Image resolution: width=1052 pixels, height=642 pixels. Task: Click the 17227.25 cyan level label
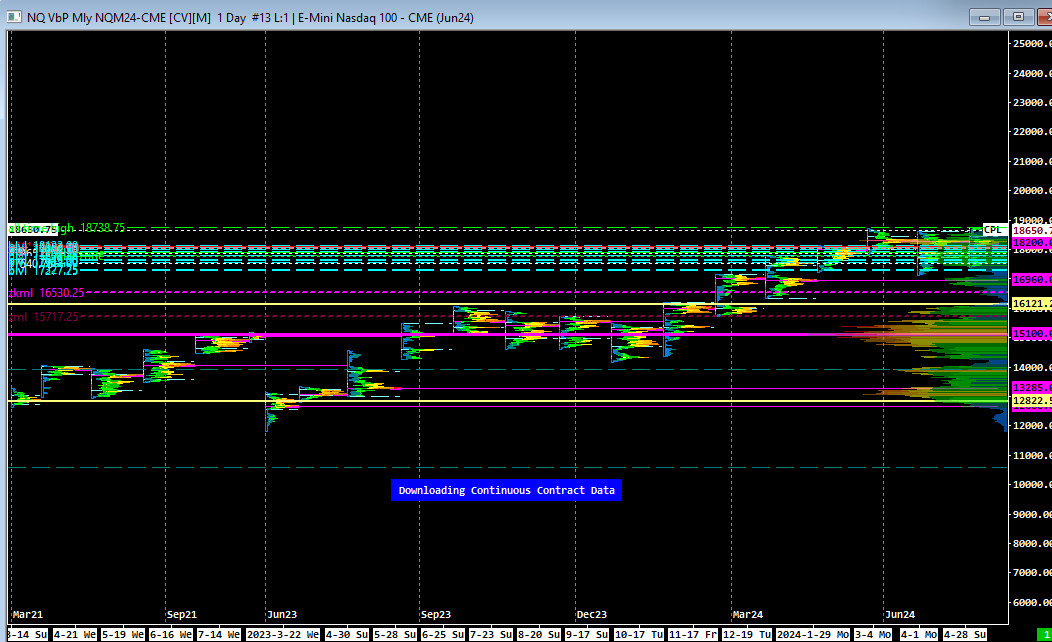click(43, 270)
